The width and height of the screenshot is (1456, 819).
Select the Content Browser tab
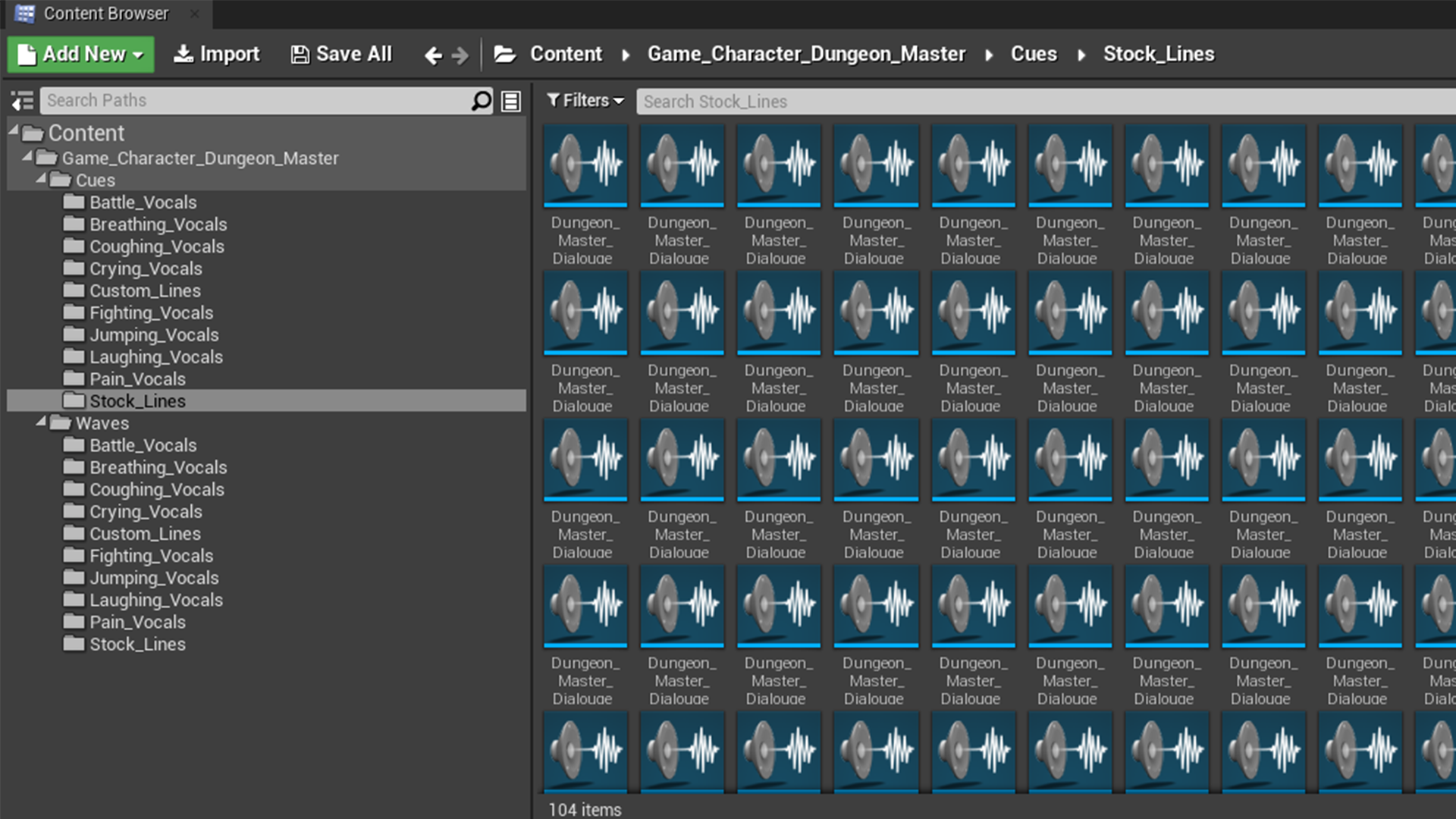pos(105,14)
